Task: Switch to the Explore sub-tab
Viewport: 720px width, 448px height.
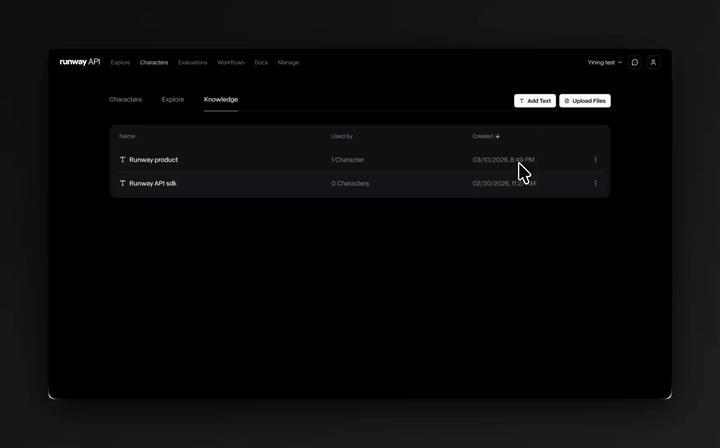Action: coord(173,100)
